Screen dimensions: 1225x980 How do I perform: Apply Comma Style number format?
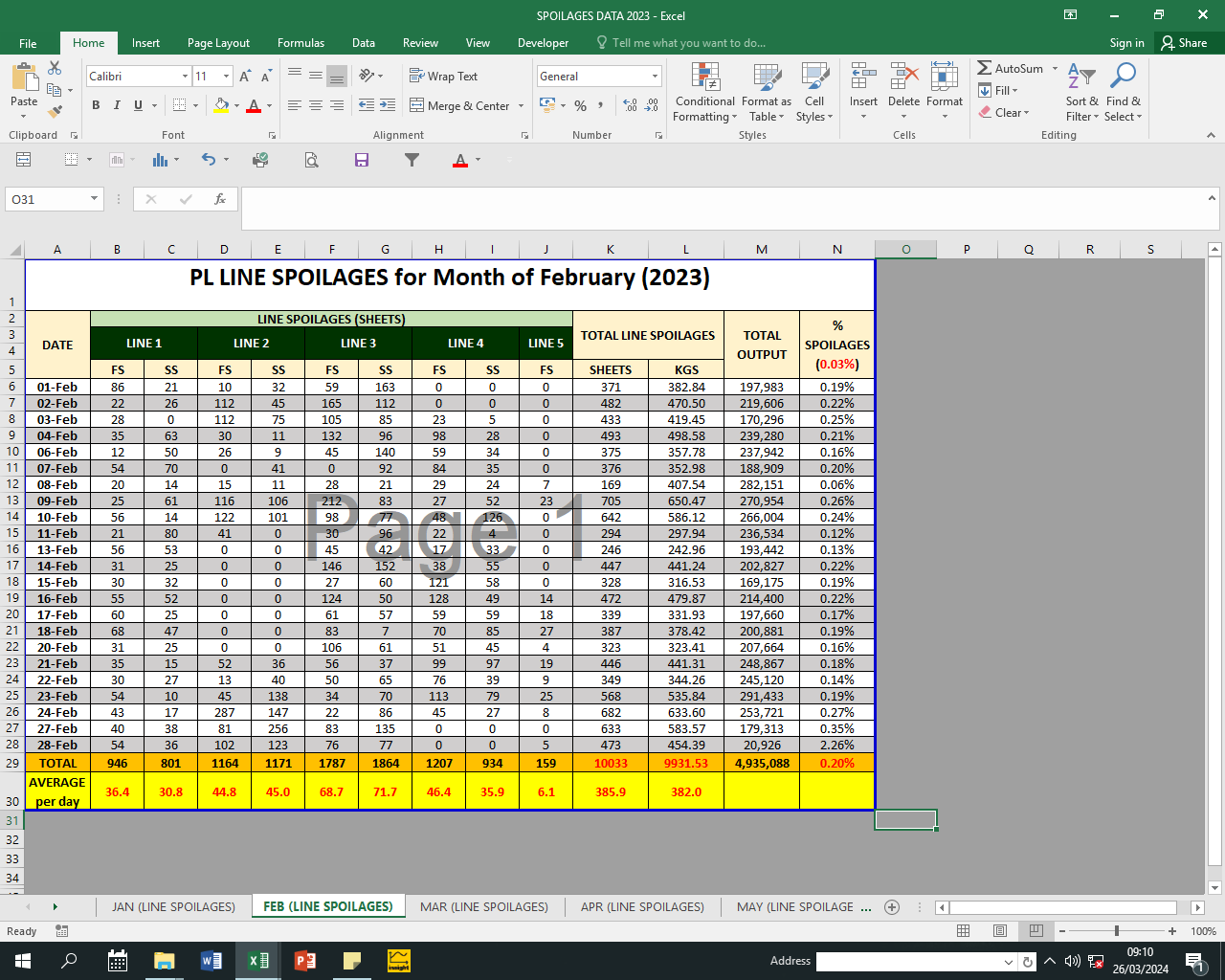[601, 105]
